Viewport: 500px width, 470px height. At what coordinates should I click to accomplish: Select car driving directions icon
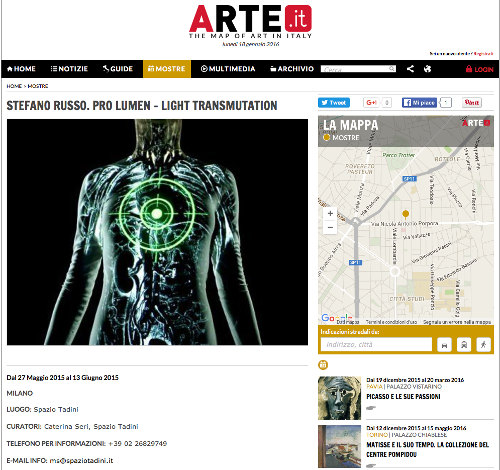444,345
